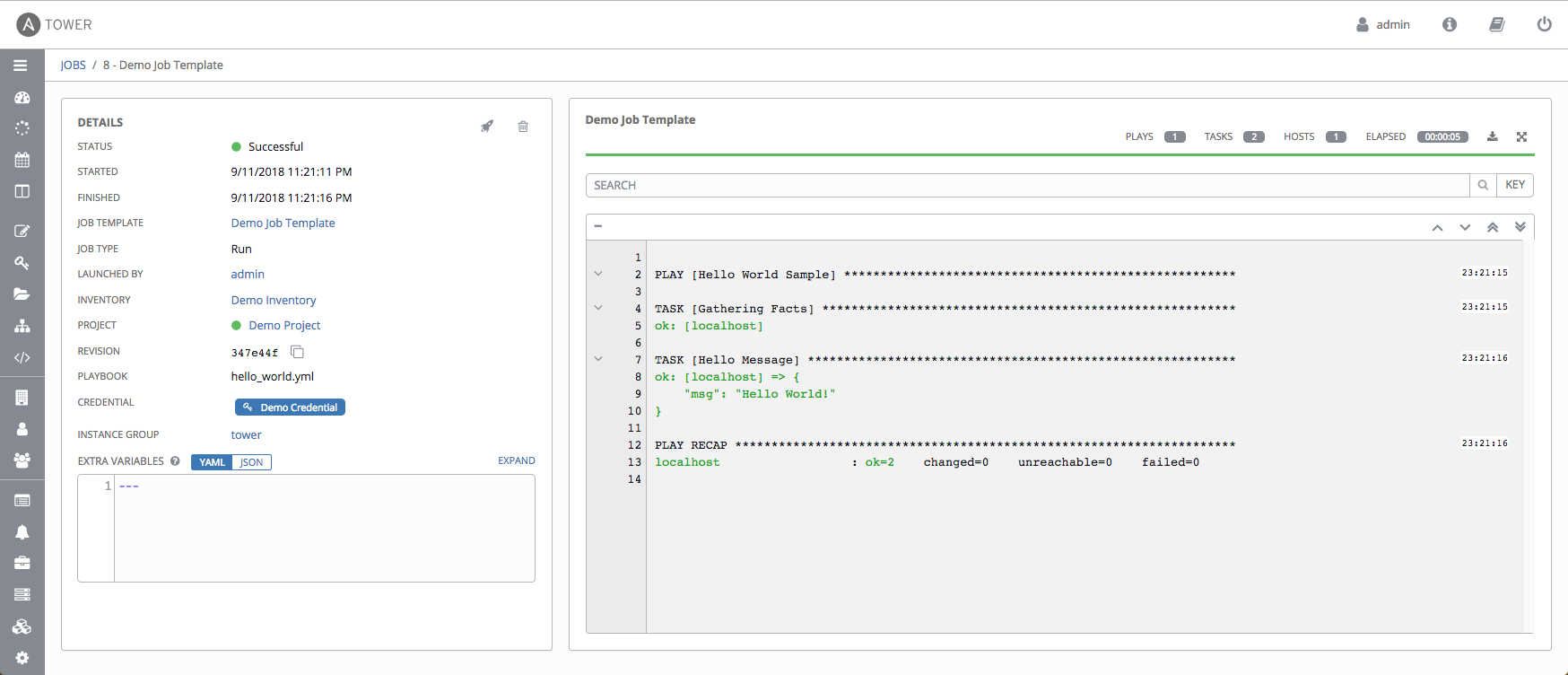
Task: Open Applications cubes icon in sidebar
Action: (22, 627)
